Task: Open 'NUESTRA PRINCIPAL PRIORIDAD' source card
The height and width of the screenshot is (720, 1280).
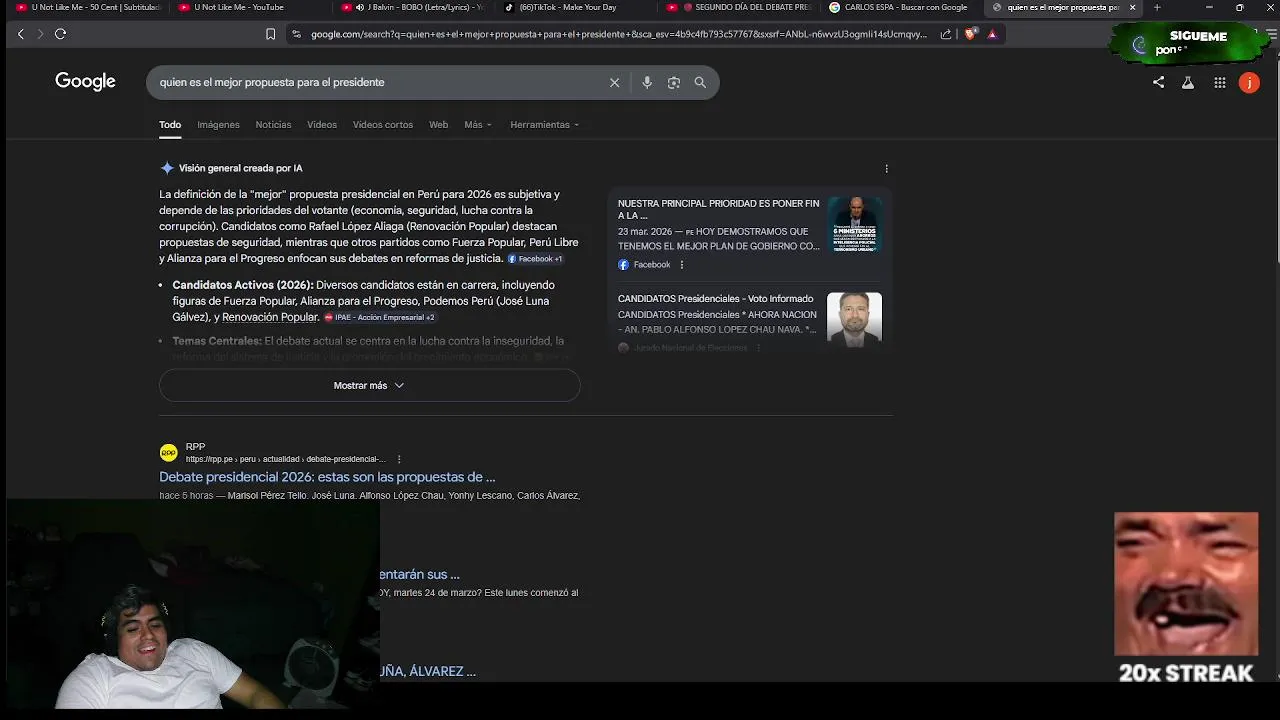Action: pos(718,209)
